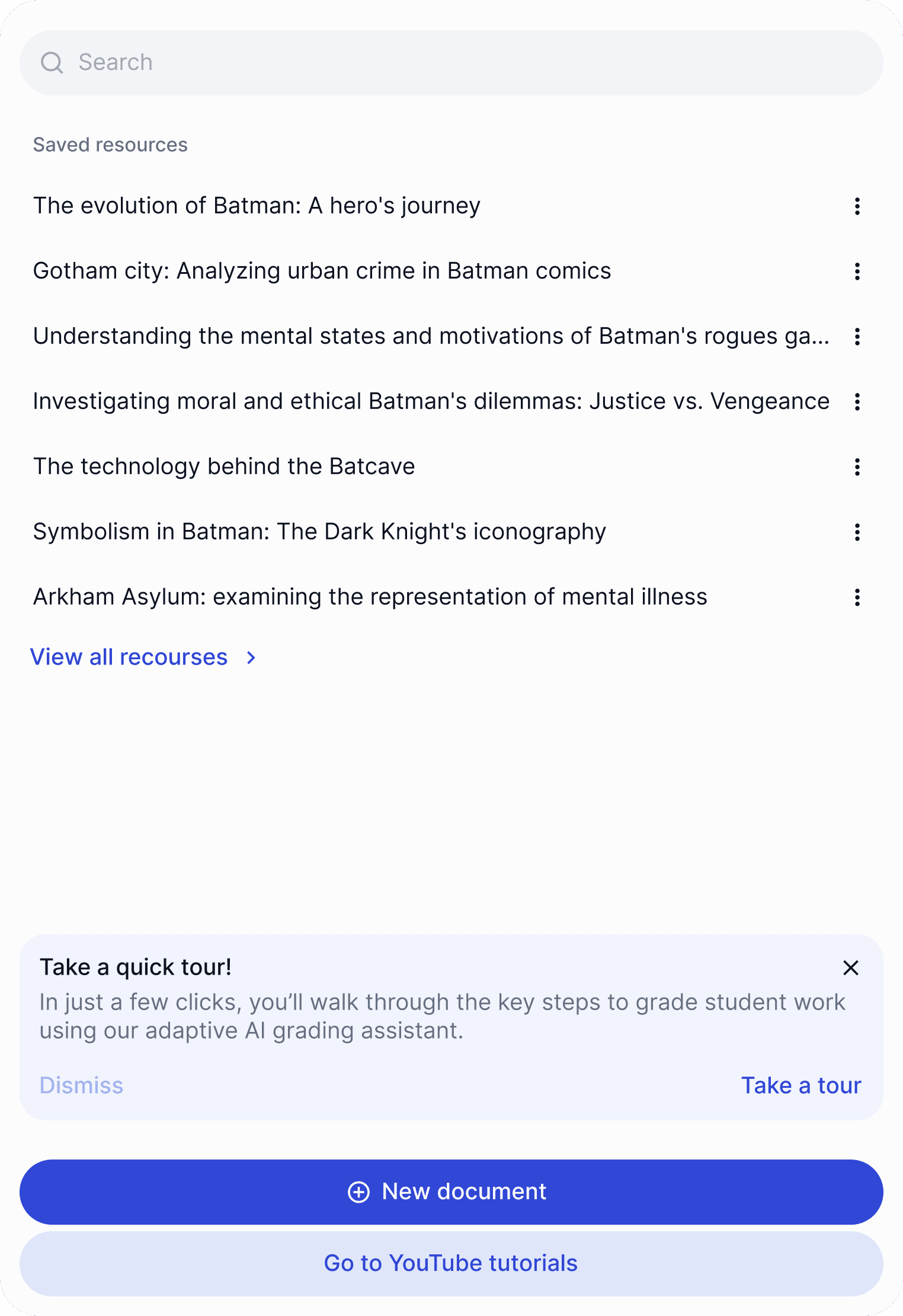Show kebab menu for Justice vs. Vengeance

click(857, 402)
